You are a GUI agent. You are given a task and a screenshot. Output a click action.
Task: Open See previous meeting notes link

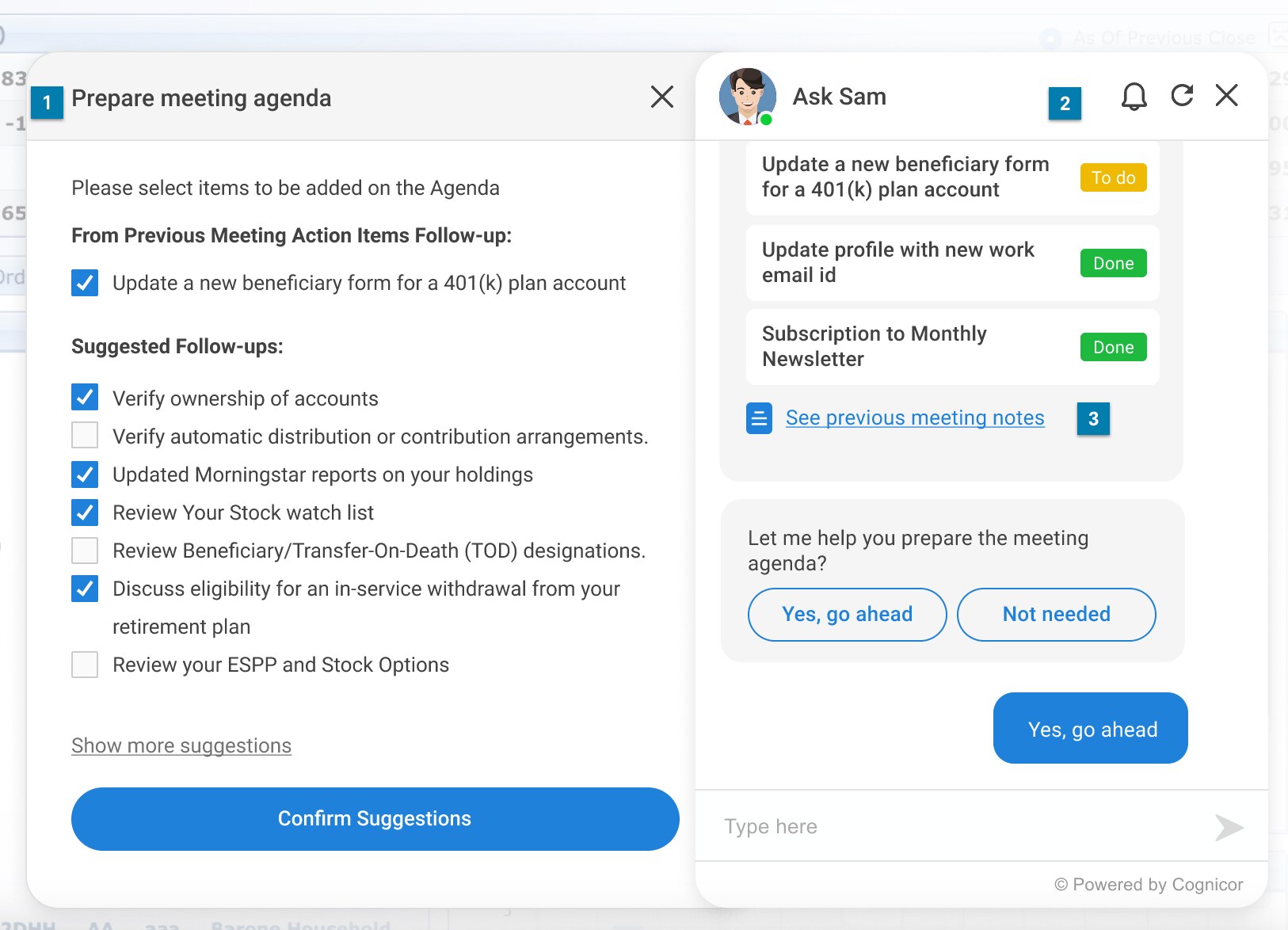pyautogui.click(x=915, y=417)
